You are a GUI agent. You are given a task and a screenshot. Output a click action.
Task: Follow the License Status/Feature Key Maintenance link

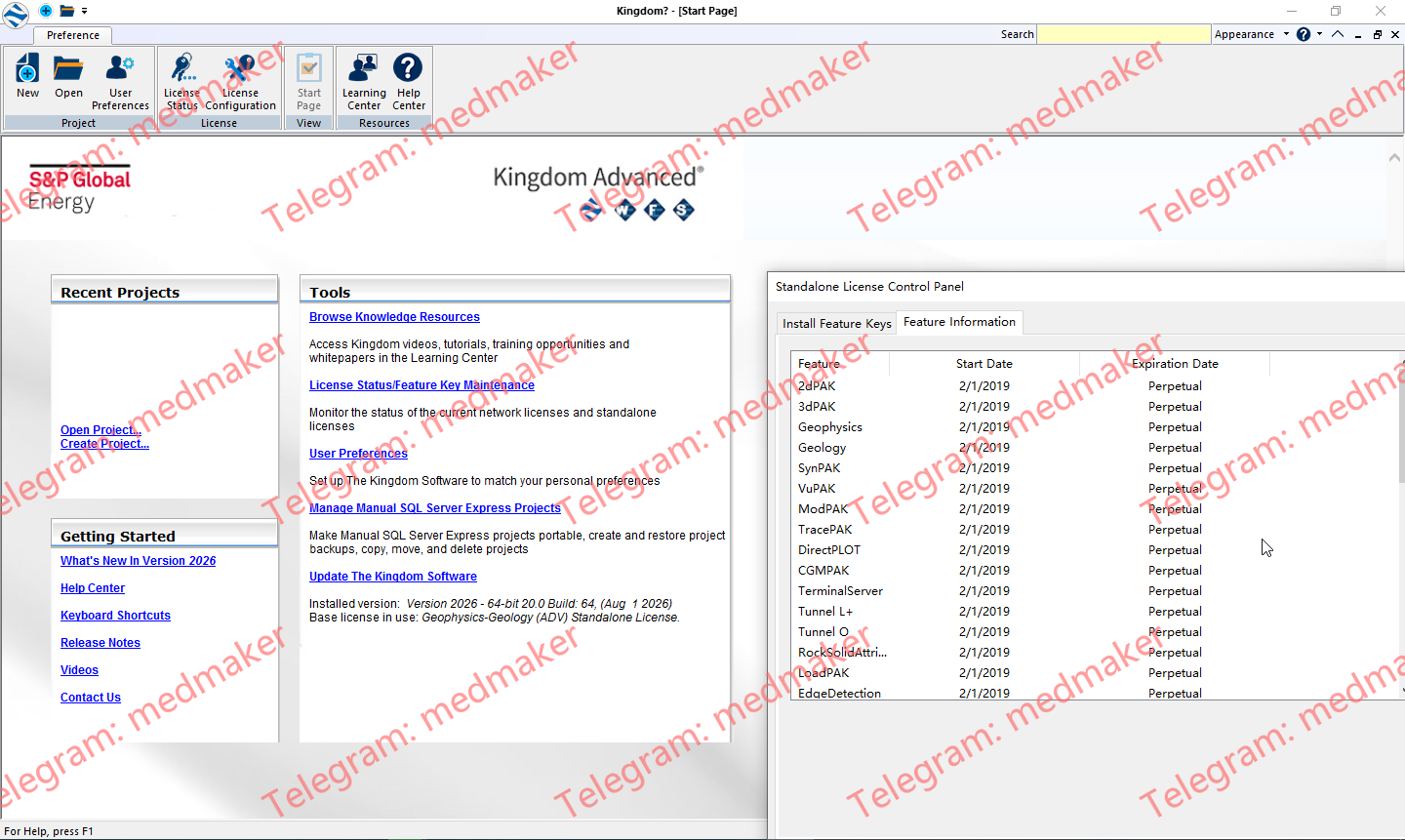[x=421, y=385]
